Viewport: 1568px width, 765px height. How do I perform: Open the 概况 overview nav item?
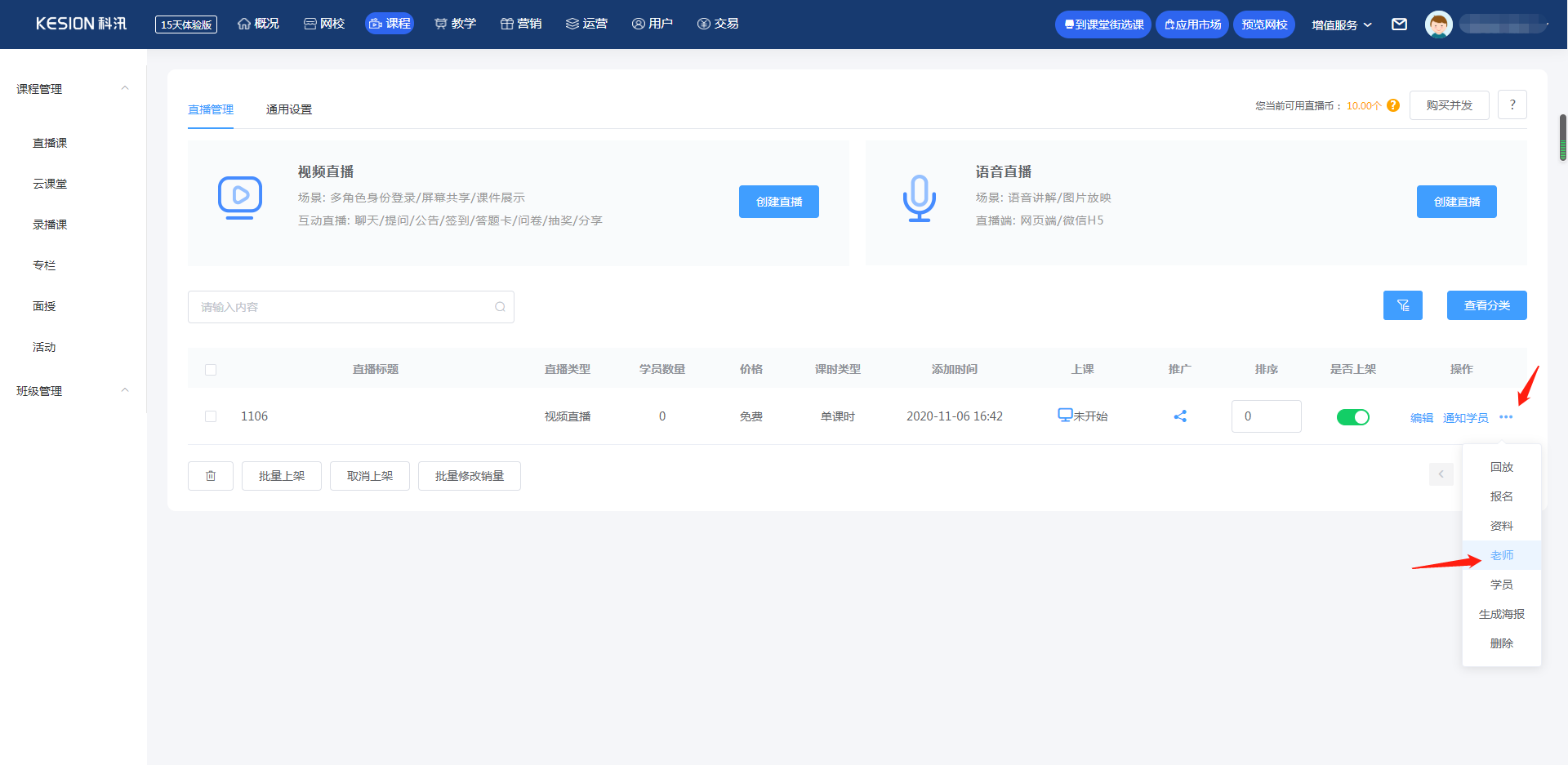click(x=258, y=24)
